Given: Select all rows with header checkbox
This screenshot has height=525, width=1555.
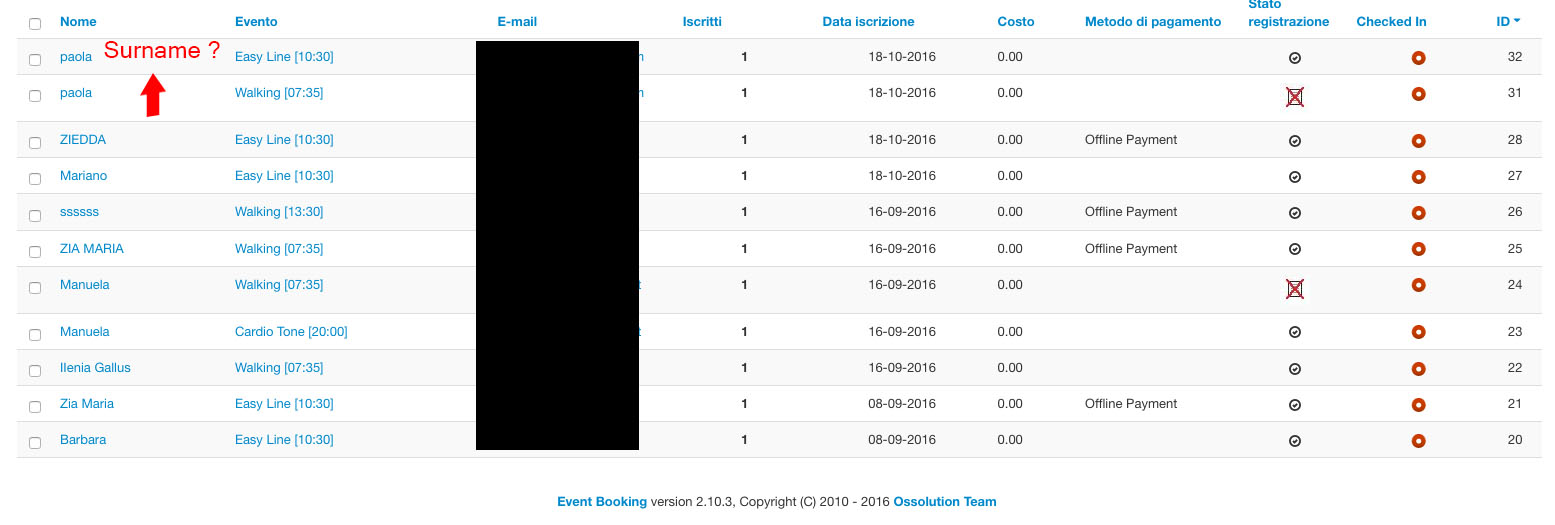Looking at the screenshot, I should [x=35, y=23].
